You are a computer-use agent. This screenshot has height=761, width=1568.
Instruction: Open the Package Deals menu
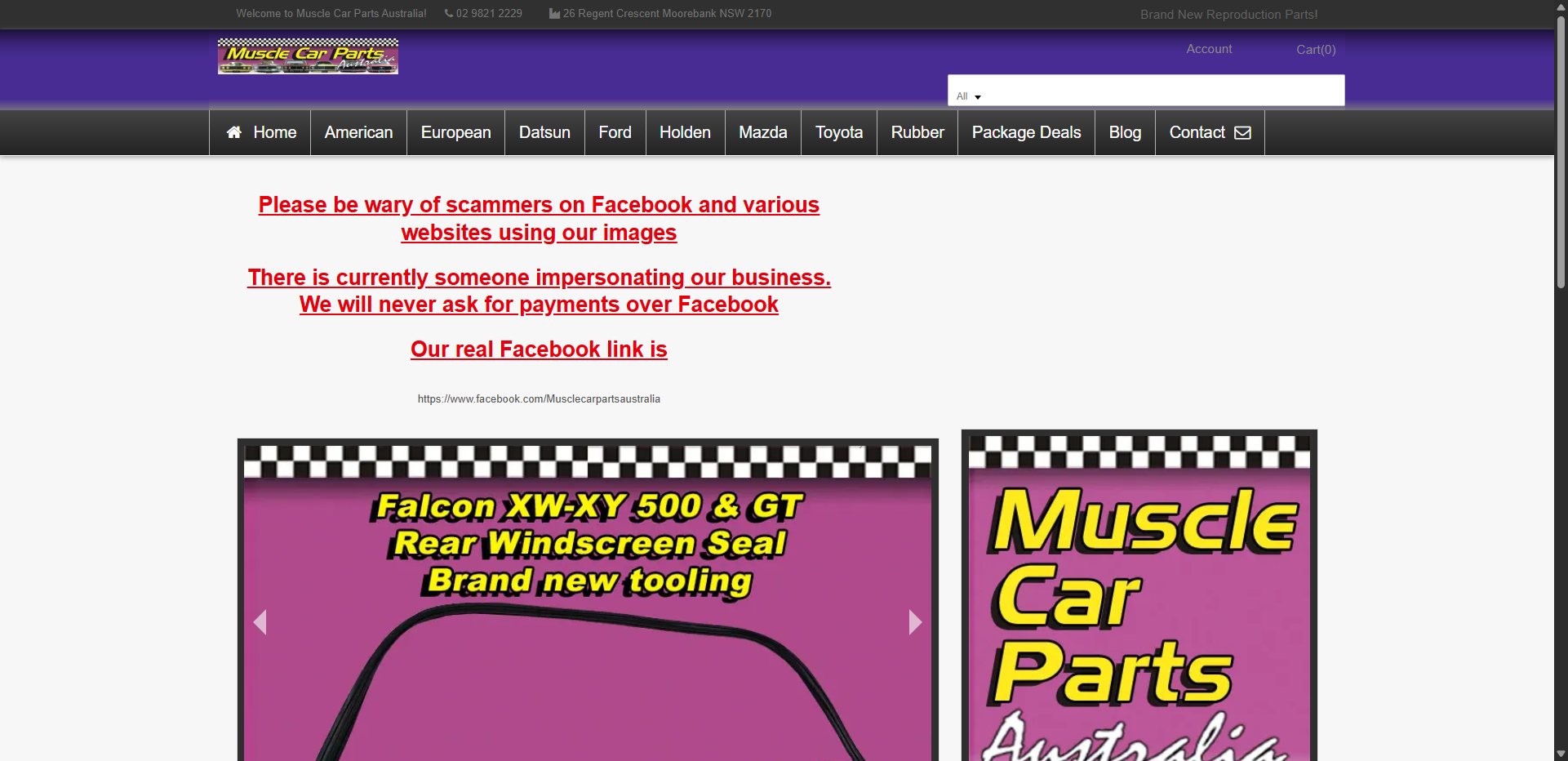[x=1026, y=132]
